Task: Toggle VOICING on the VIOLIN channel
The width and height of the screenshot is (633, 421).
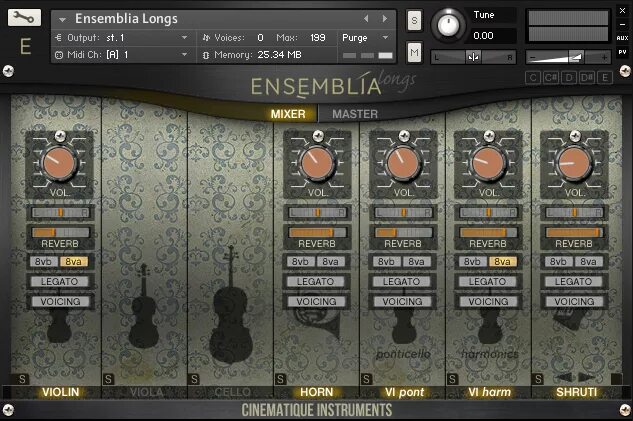Action: (60, 302)
